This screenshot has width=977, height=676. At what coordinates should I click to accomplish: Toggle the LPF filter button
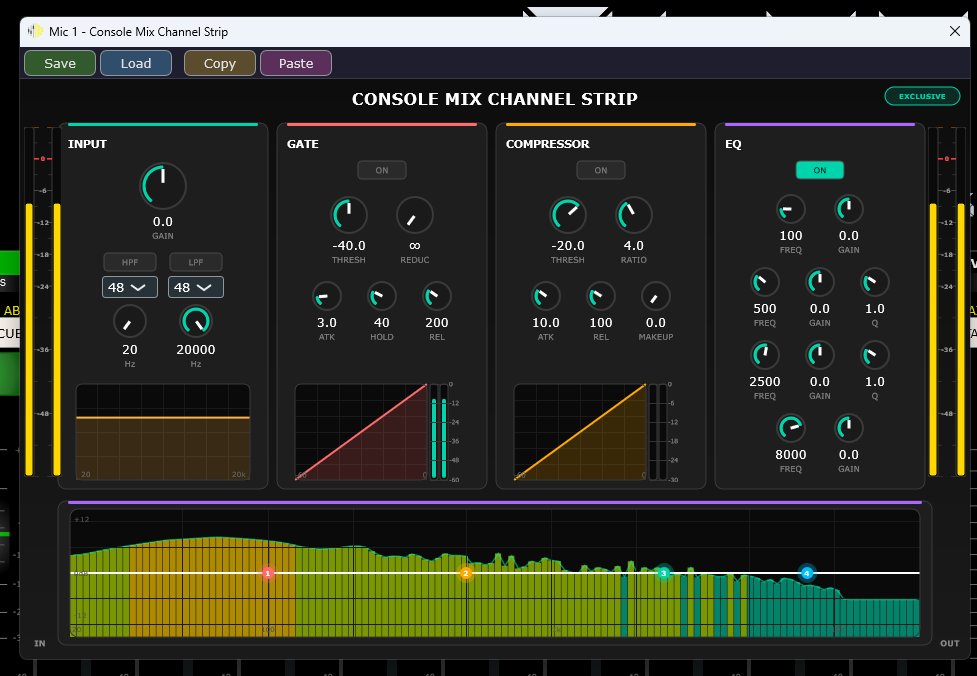(x=196, y=262)
